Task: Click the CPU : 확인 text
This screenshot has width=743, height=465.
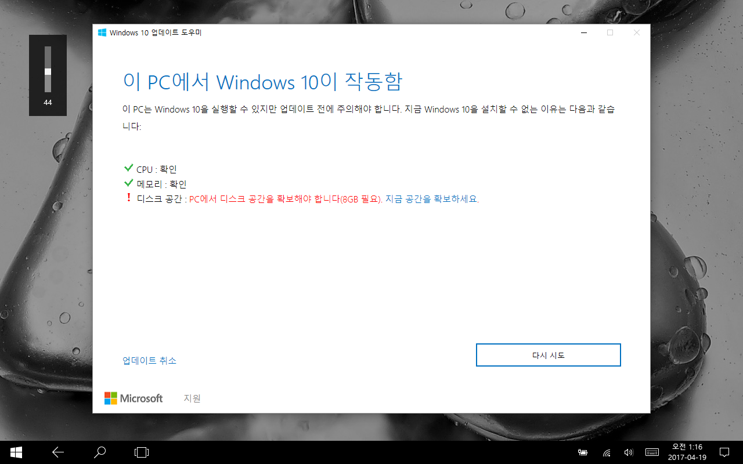Action: (156, 169)
